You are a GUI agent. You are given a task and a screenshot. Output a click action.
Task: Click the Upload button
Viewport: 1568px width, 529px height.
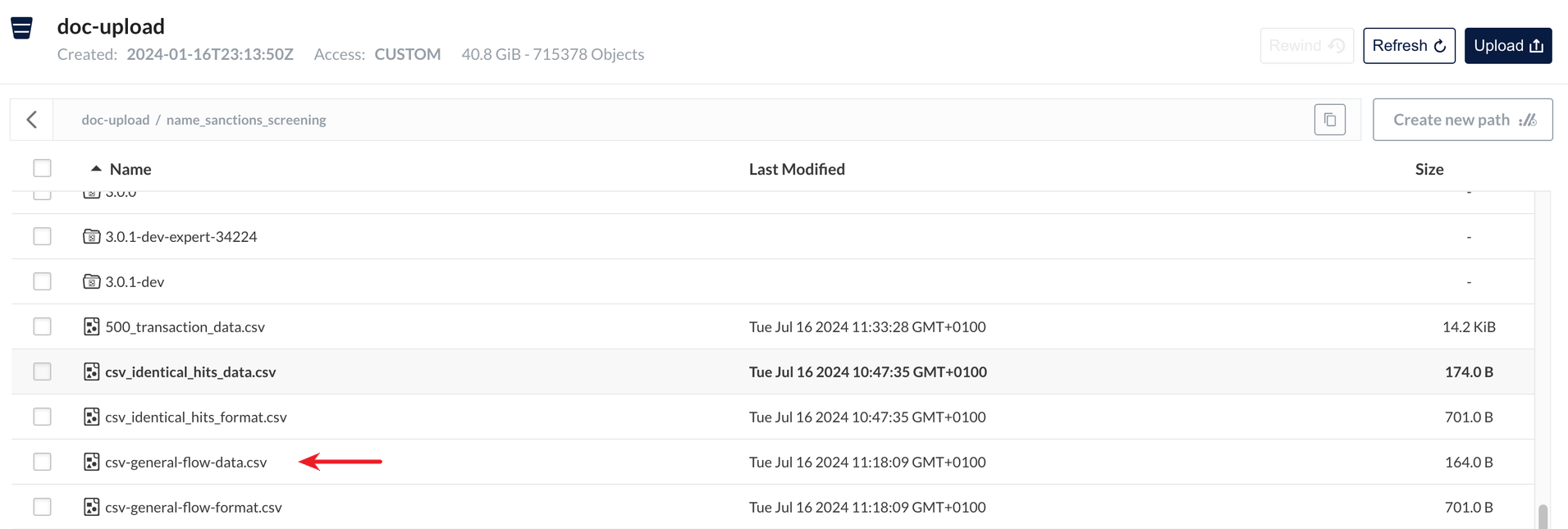tap(1508, 46)
